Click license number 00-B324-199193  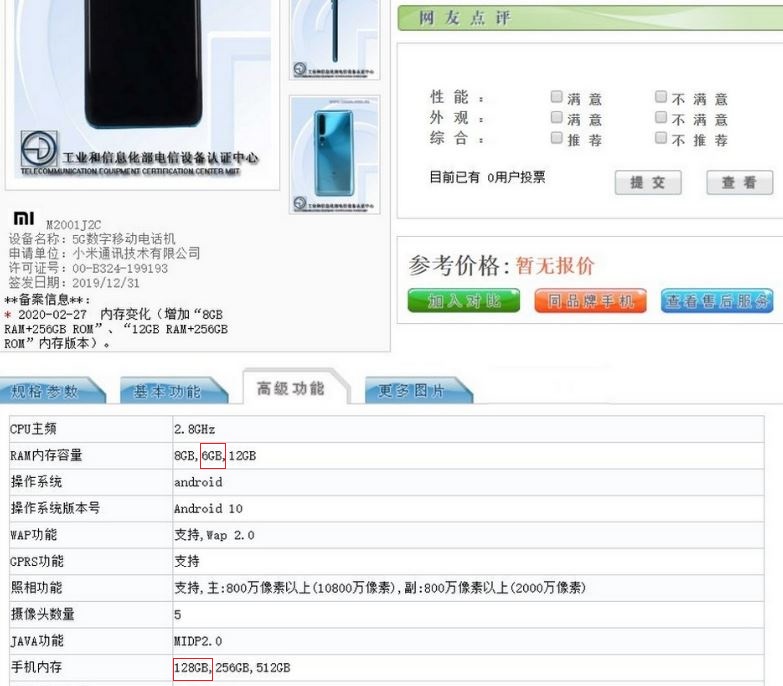click(120, 268)
